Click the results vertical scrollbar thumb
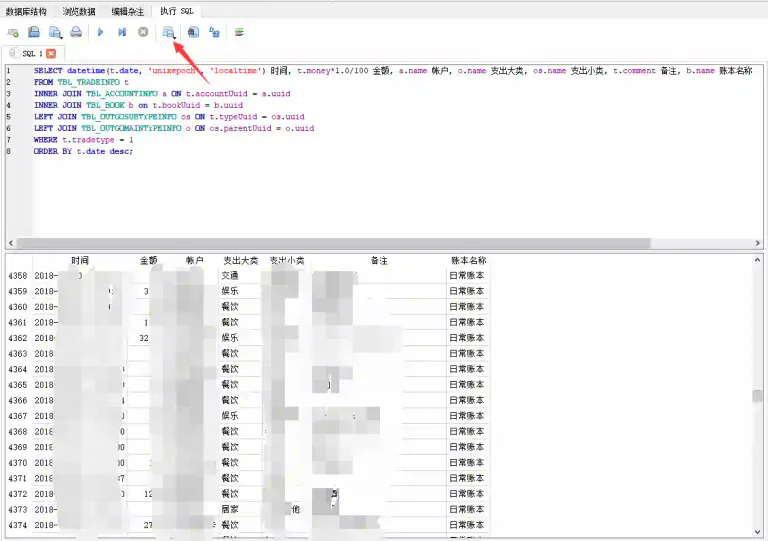 (x=758, y=397)
